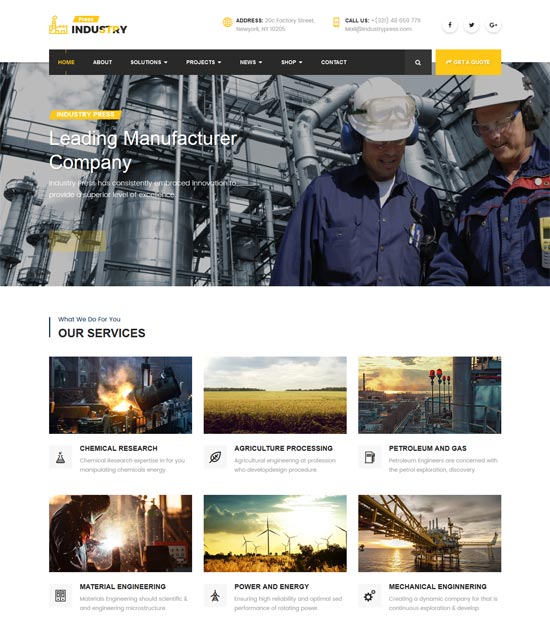The height and width of the screenshot is (627, 550).
Task: Click the Address text in header
Action: 275,24
